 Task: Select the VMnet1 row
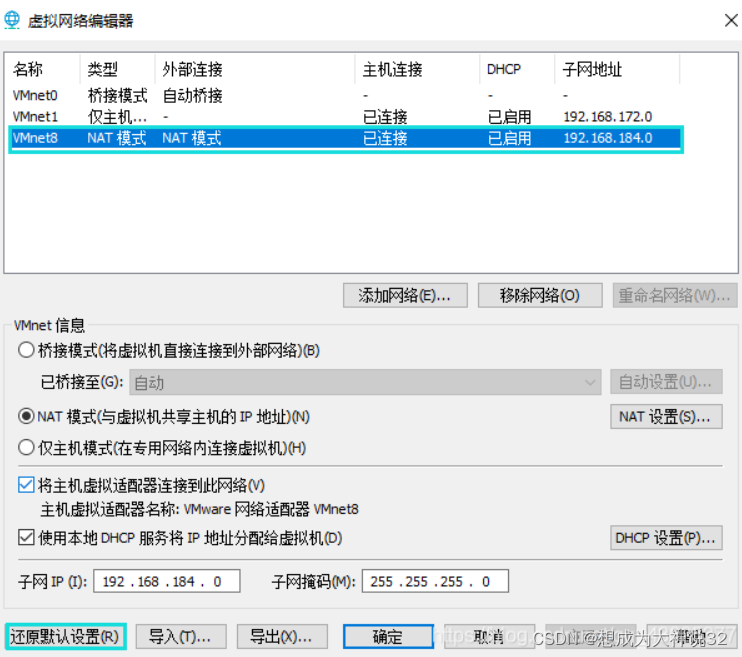345,116
